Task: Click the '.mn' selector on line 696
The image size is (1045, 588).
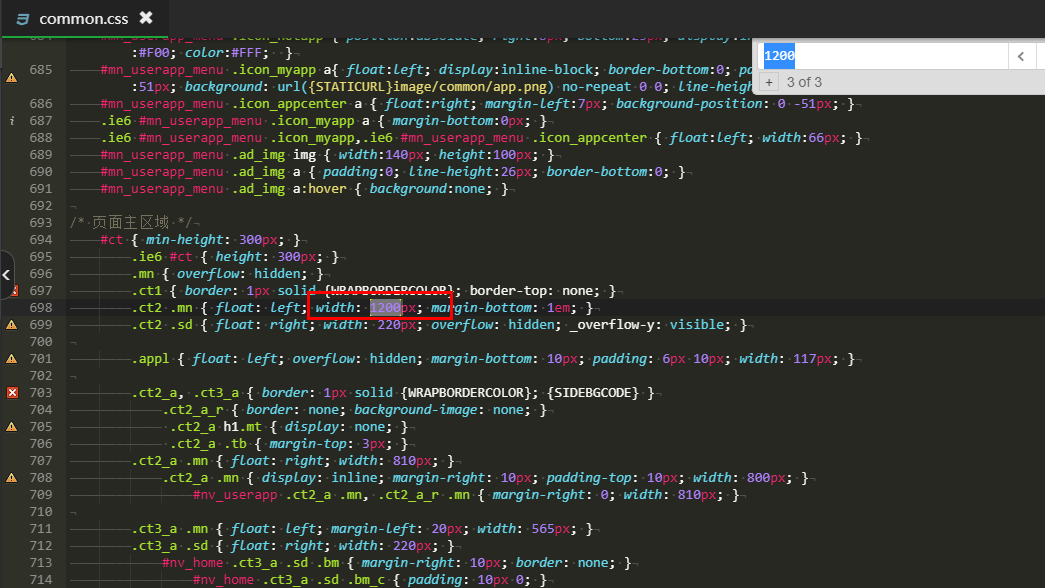Action: pos(143,273)
